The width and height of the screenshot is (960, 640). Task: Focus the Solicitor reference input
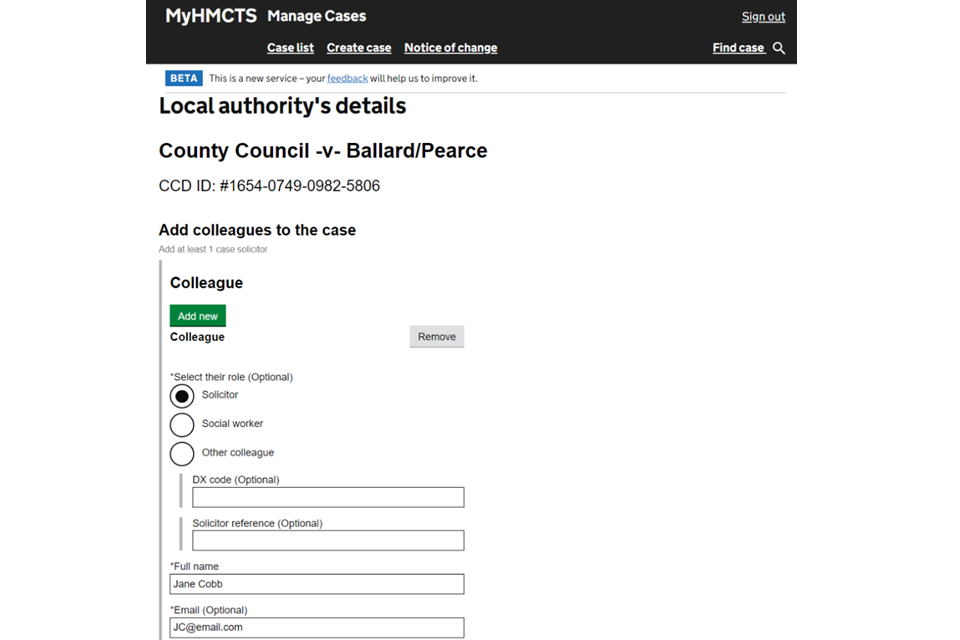click(328, 541)
